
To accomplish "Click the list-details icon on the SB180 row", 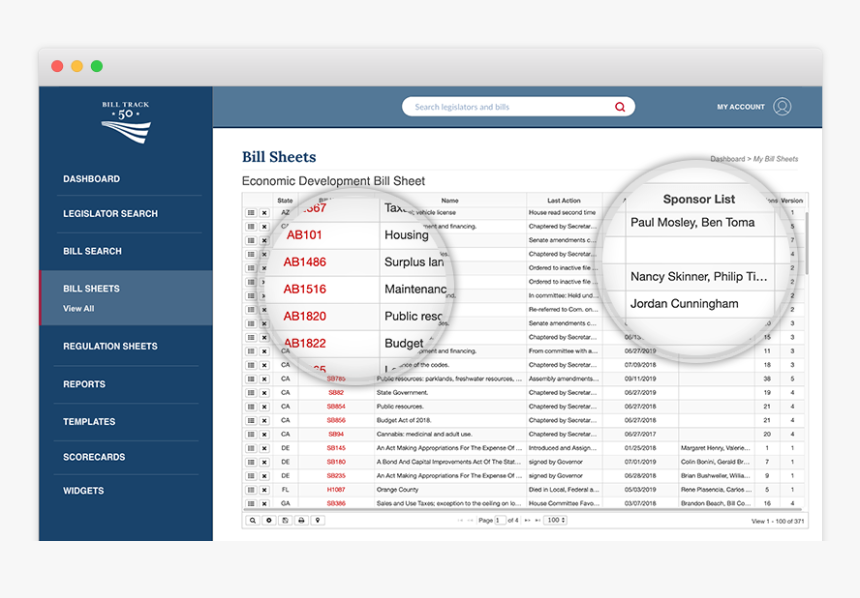I will click(251, 462).
